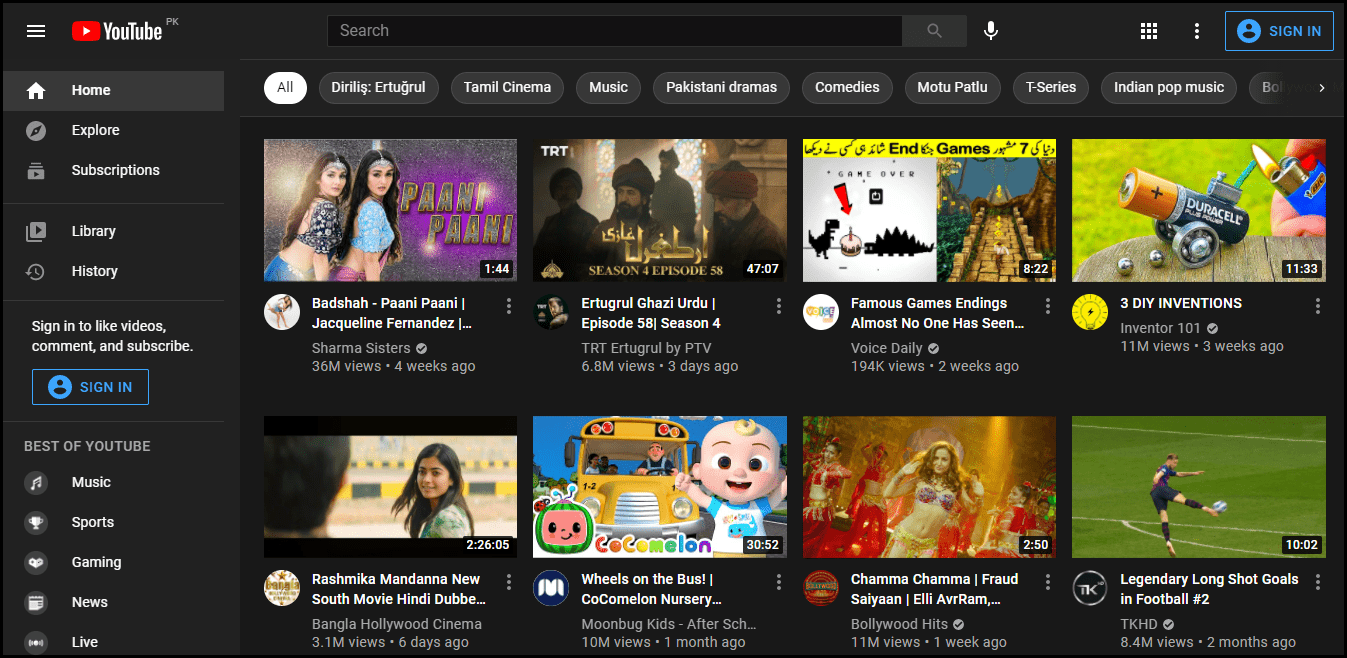Start a voice search with the microphone icon
This screenshot has height=658, width=1347.
coord(990,31)
